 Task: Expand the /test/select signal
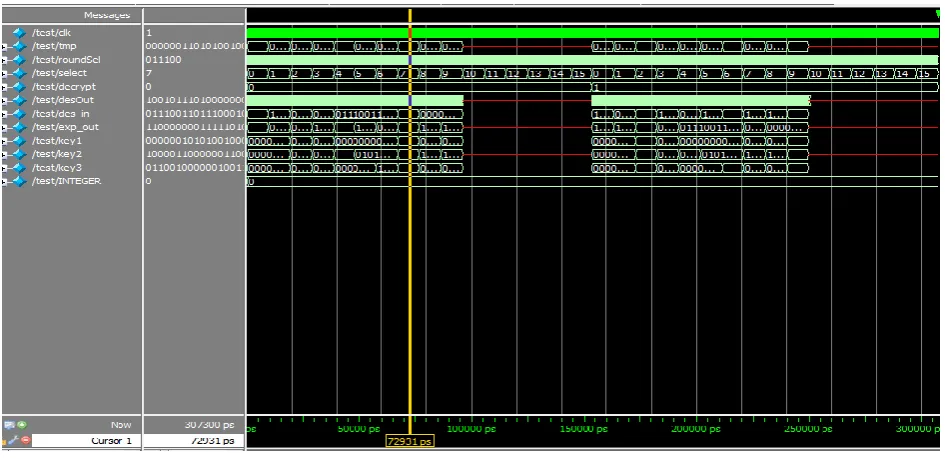(x=5, y=73)
